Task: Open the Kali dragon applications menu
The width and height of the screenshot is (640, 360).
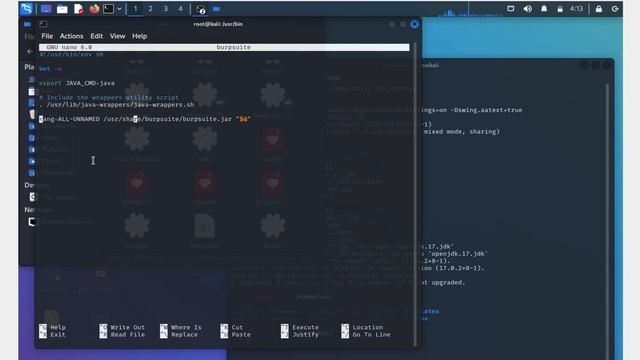Action: tap(26, 9)
